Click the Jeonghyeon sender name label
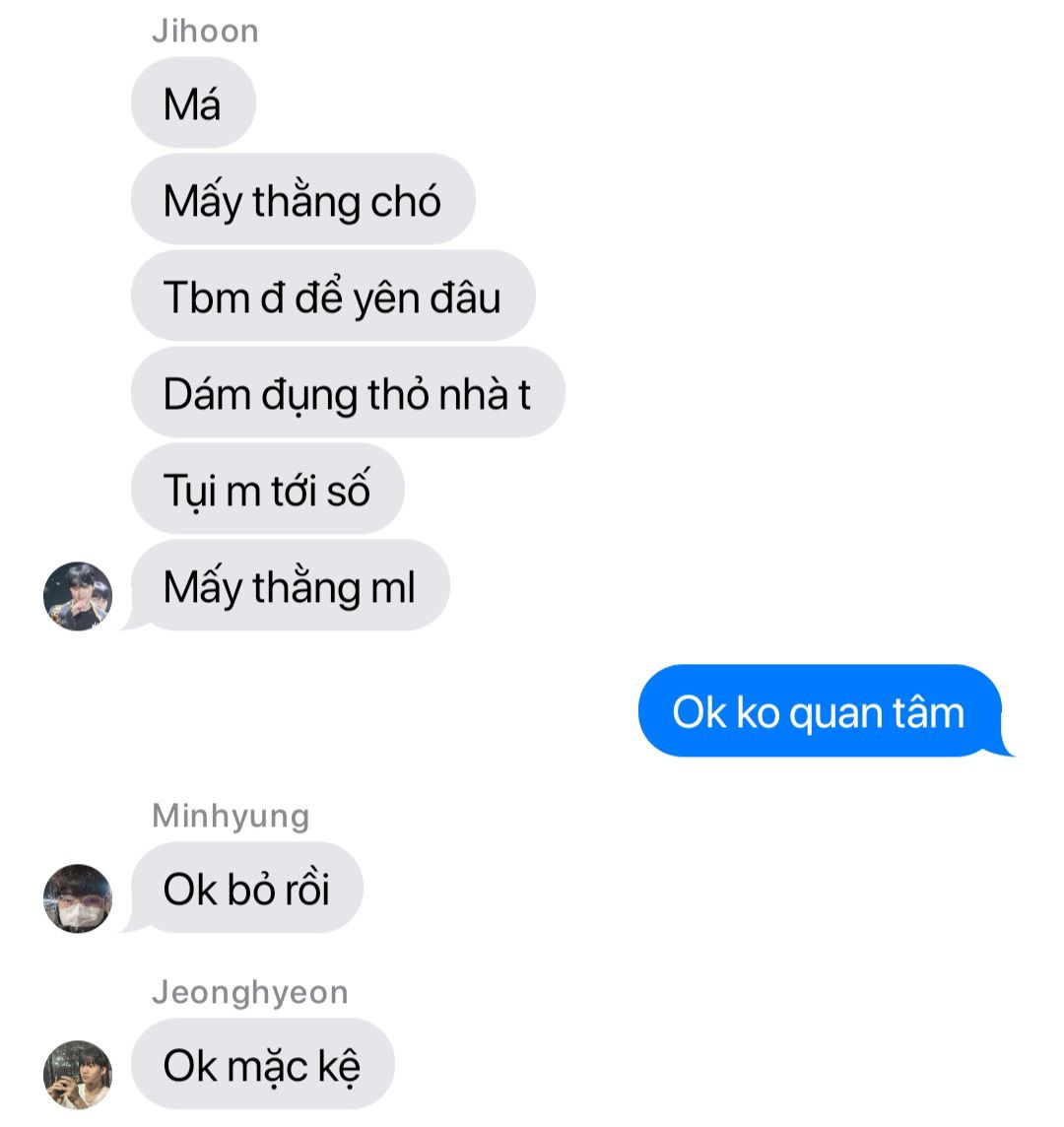This screenshot has width=1064, height=1127. coord(250,993)
